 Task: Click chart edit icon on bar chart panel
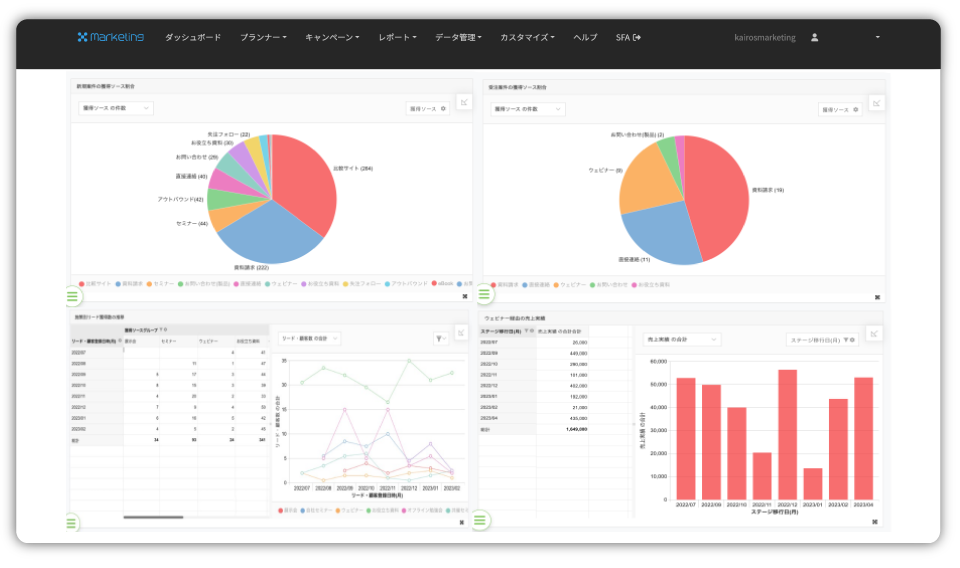(x=874, y=333)
